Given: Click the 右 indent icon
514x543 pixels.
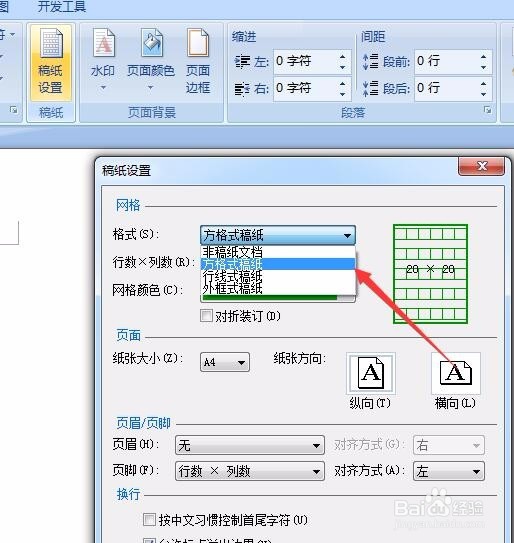Looking at the screenshot, I should [242, 89].
